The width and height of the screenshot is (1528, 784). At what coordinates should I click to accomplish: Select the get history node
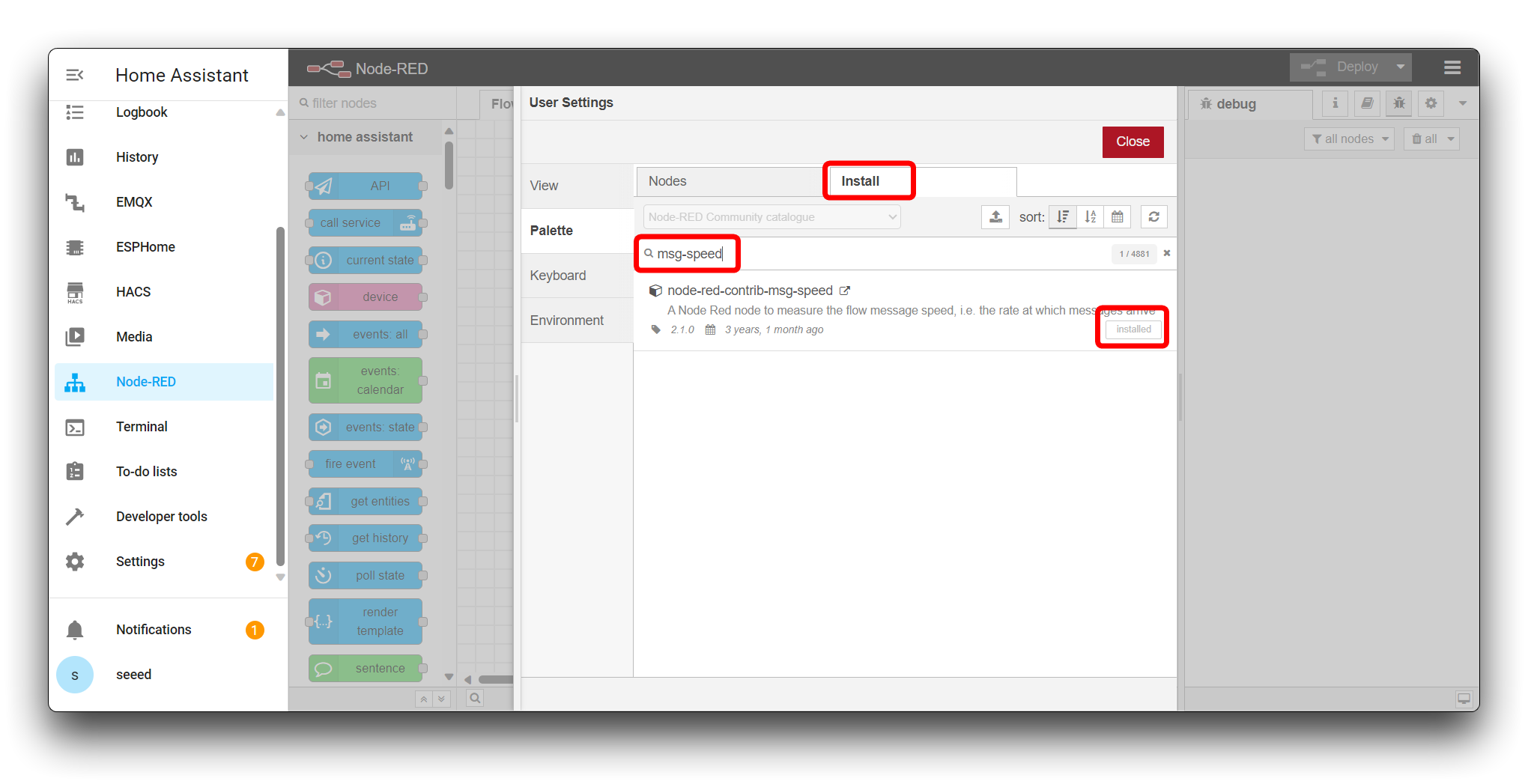click(366, 538)
